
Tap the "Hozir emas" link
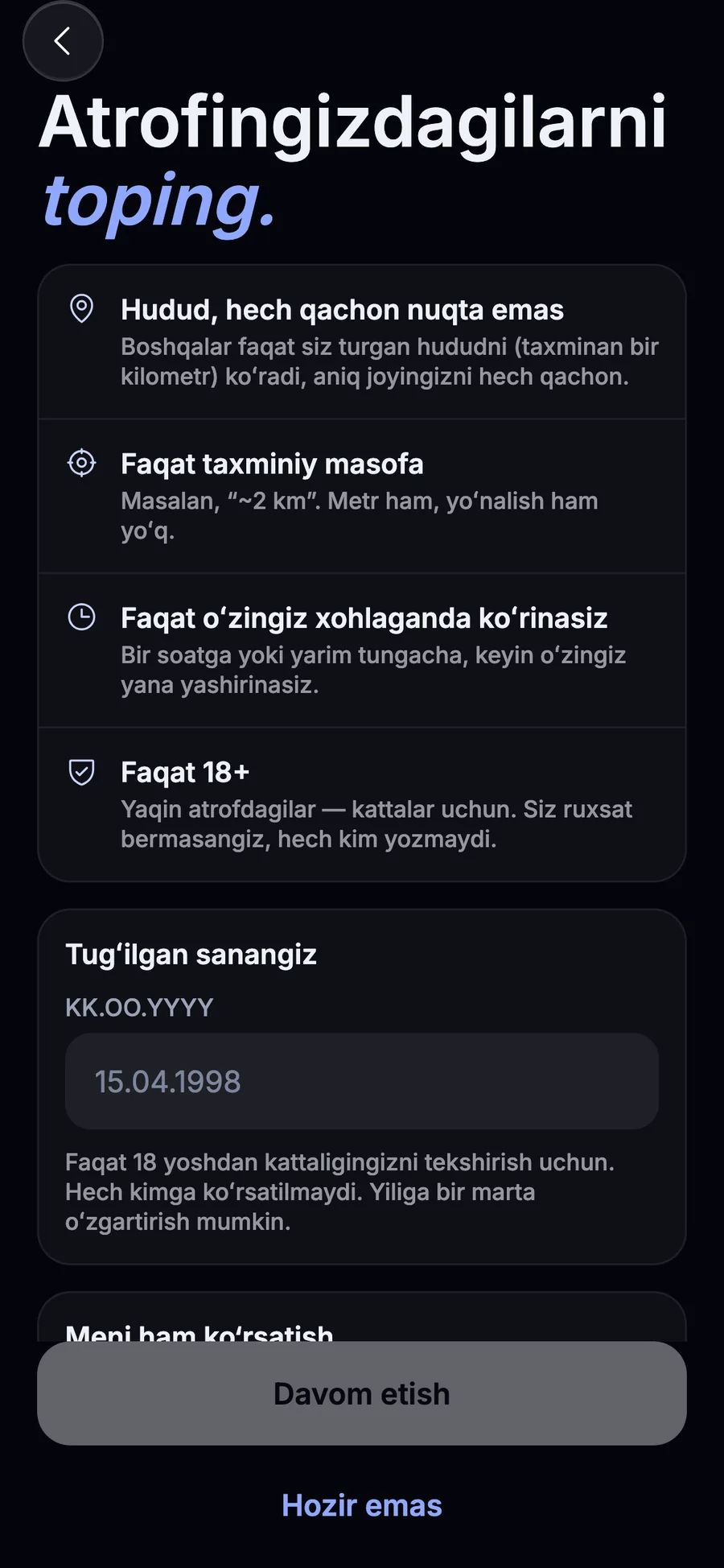click(362, 1505)
